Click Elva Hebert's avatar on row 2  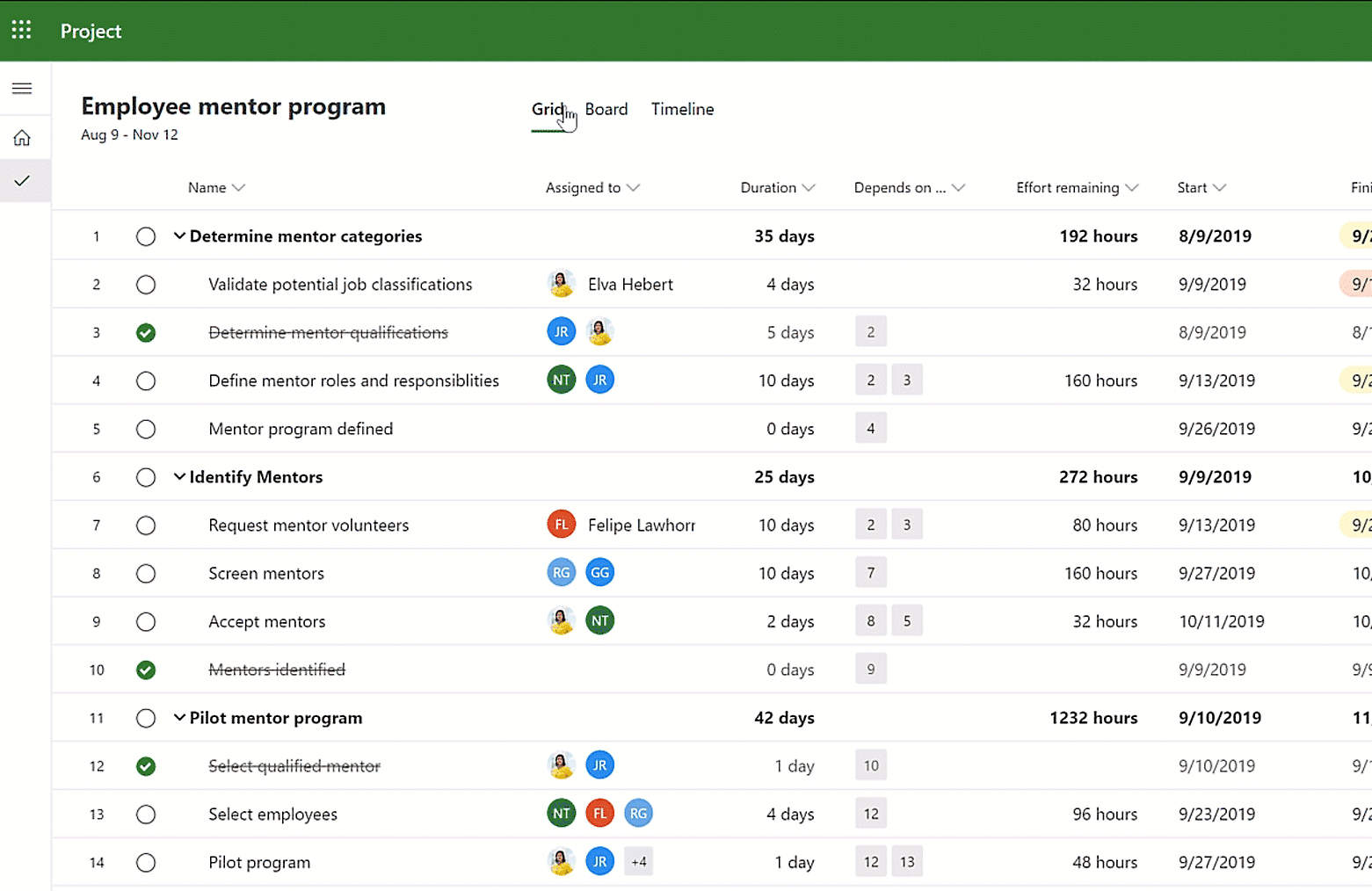pyautogui.click(x=561, y=283)
